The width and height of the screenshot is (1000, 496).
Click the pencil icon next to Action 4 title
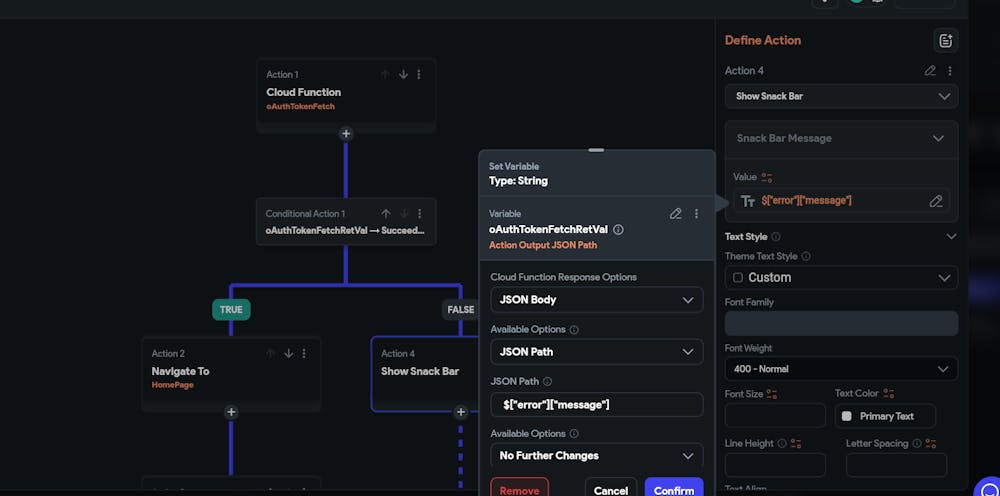931,71
